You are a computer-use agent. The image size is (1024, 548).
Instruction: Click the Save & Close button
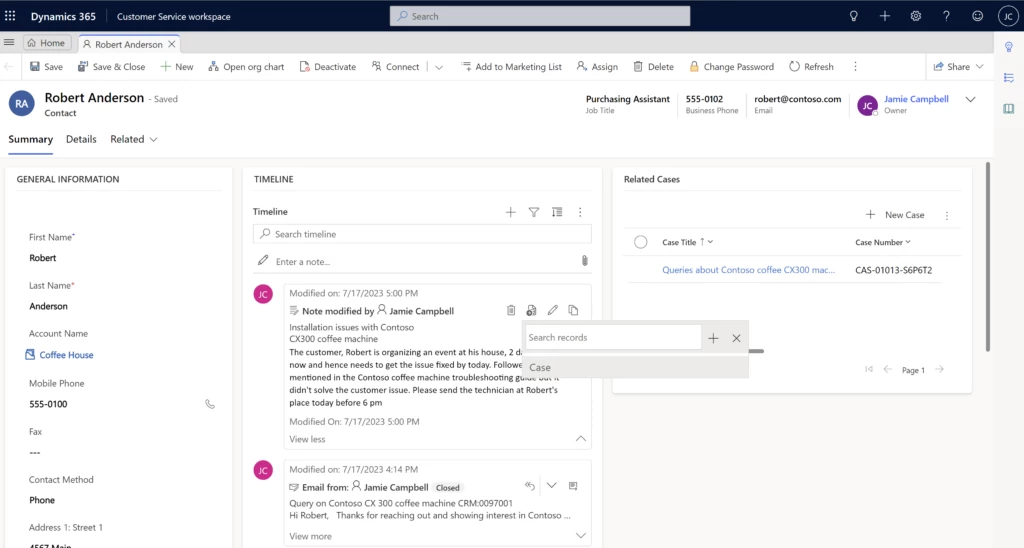111,67
